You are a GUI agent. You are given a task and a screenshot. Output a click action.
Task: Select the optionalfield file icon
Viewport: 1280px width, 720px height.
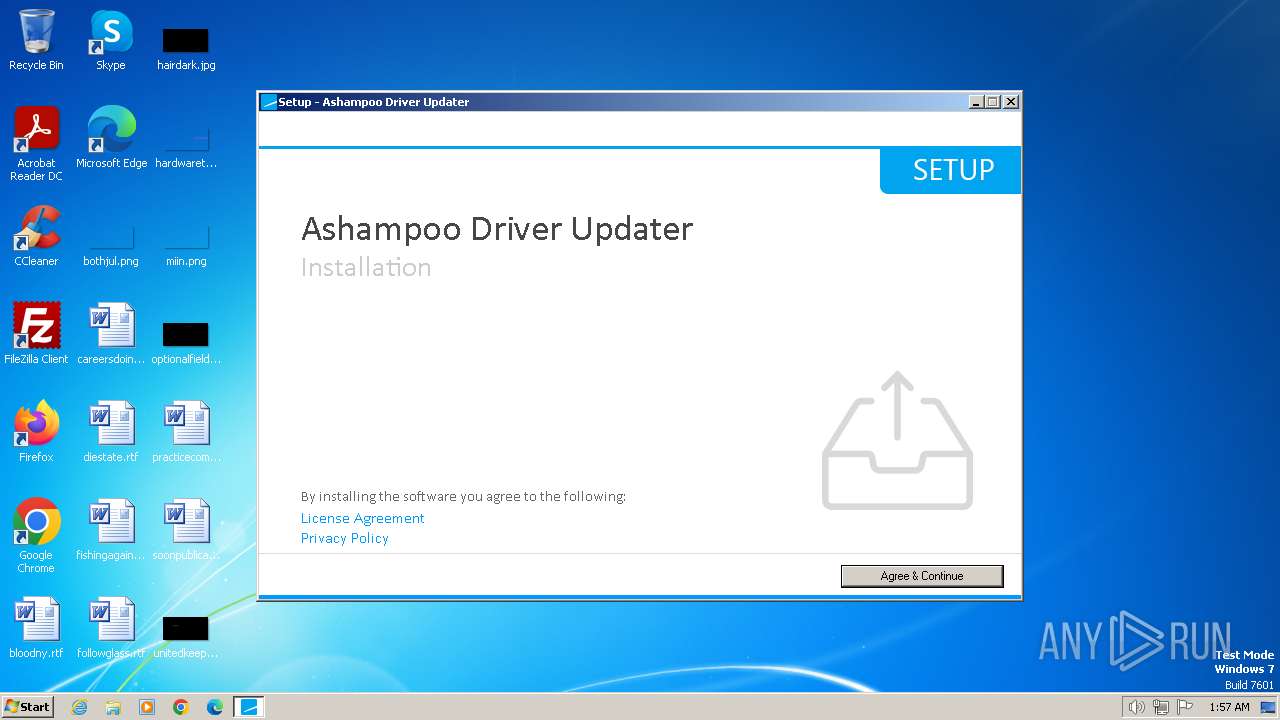186,342
